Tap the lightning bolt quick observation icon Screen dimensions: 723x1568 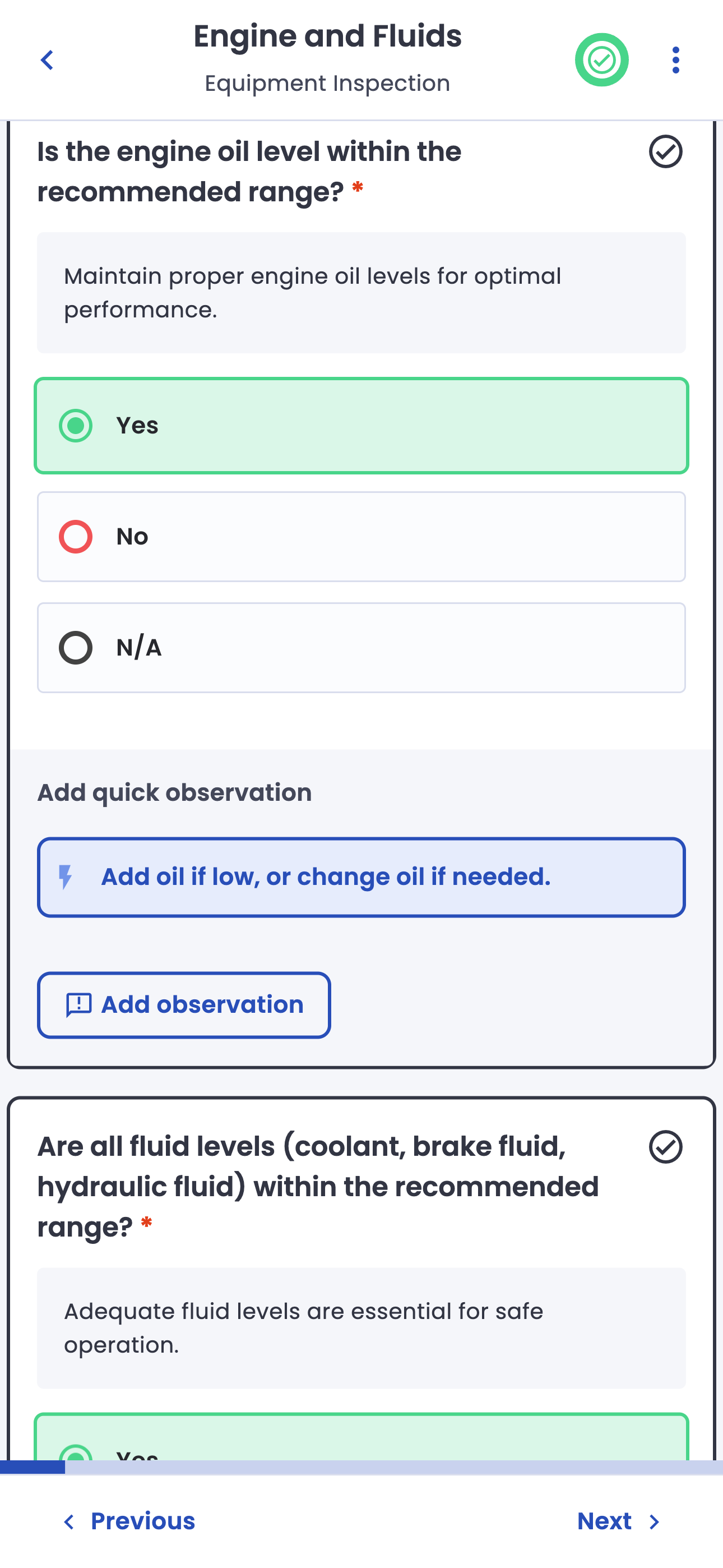click(x=65, y=877)
